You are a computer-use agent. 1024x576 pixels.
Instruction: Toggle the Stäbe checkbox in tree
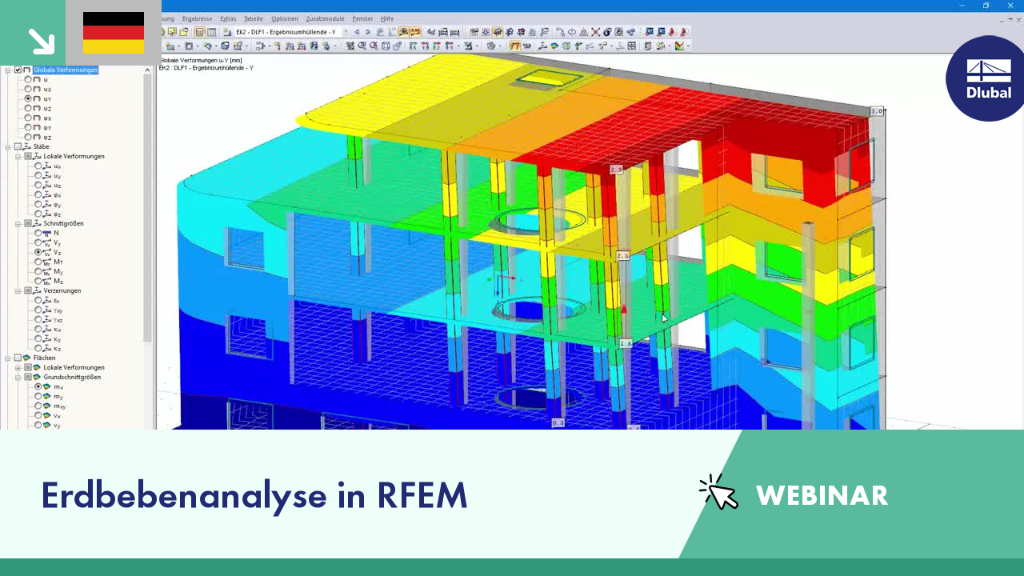coord(18,147)
